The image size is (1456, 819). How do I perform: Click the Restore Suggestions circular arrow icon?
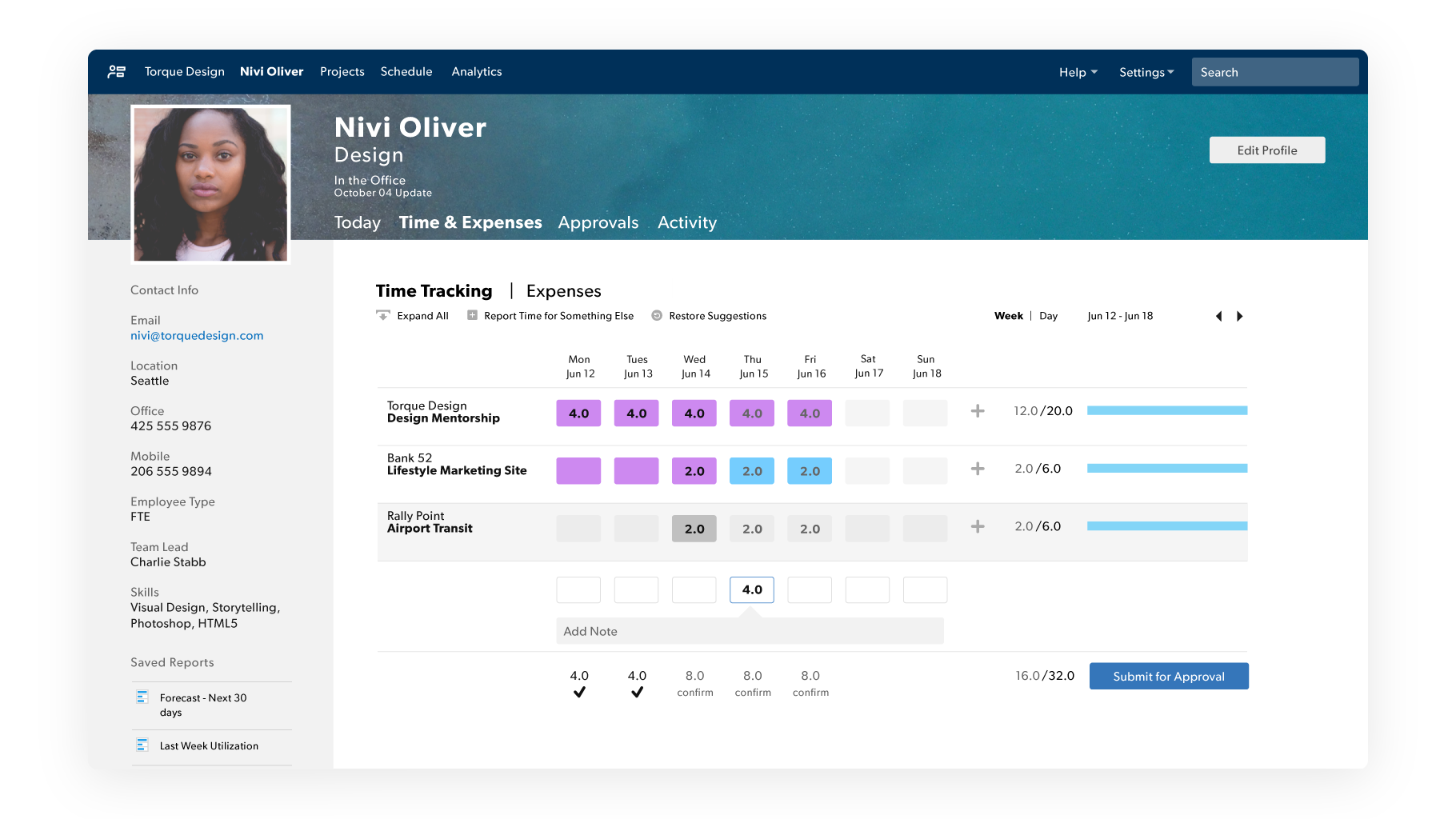pos(657,315)
